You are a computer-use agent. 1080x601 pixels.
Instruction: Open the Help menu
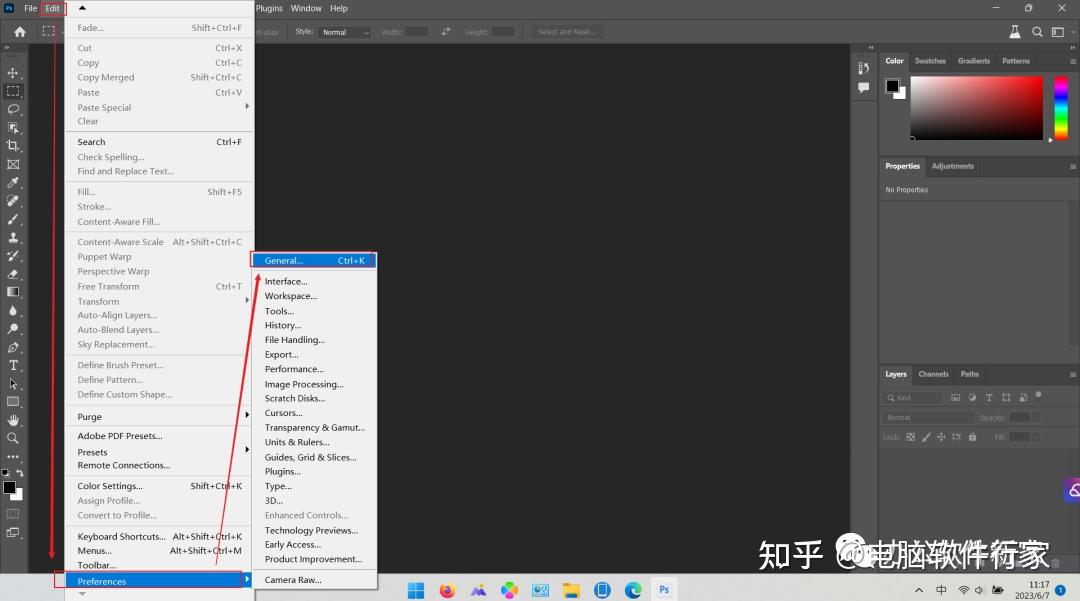339,8
